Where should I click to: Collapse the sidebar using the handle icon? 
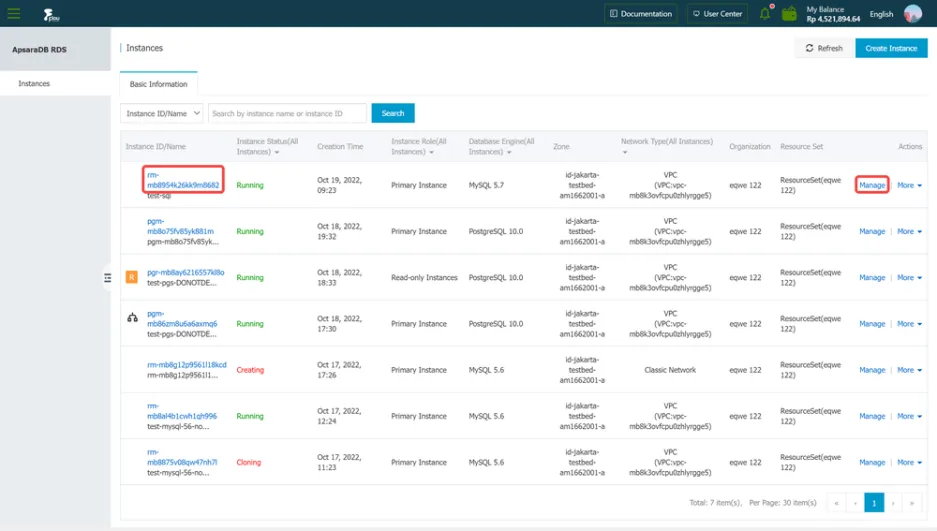pyautogui.click(x=108, y=278)
